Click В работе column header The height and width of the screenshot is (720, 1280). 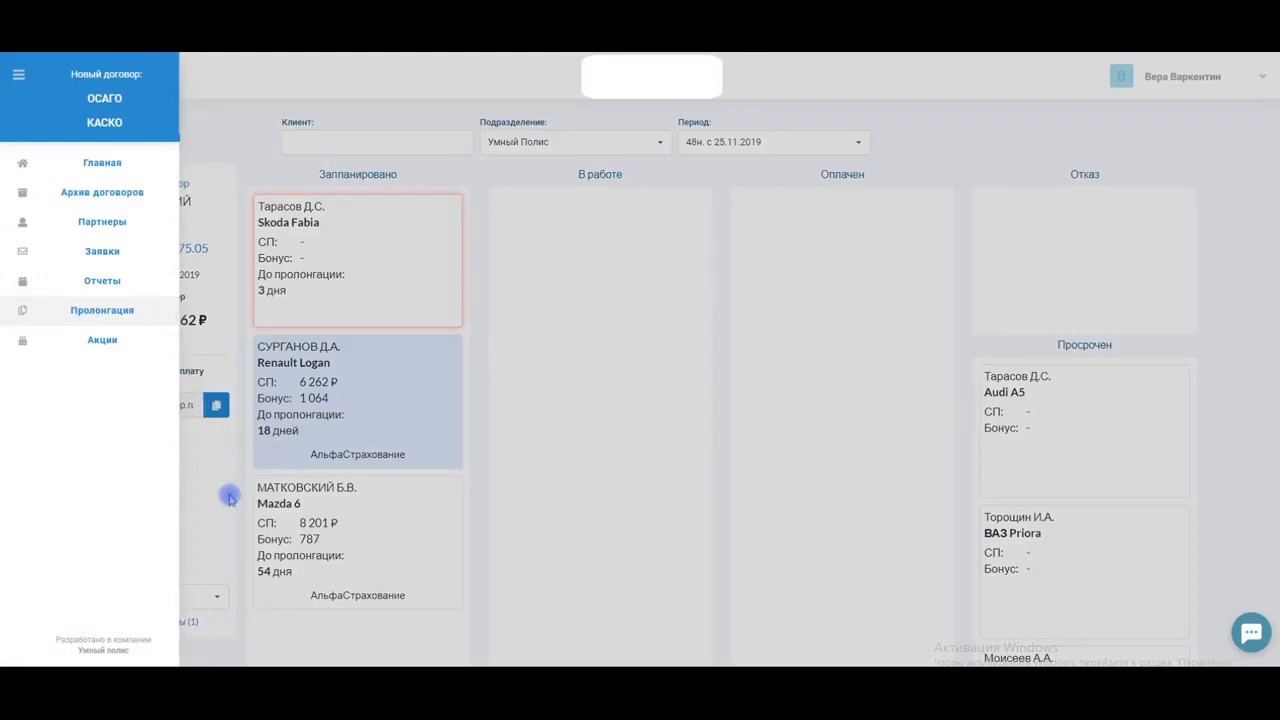point(600,174)
